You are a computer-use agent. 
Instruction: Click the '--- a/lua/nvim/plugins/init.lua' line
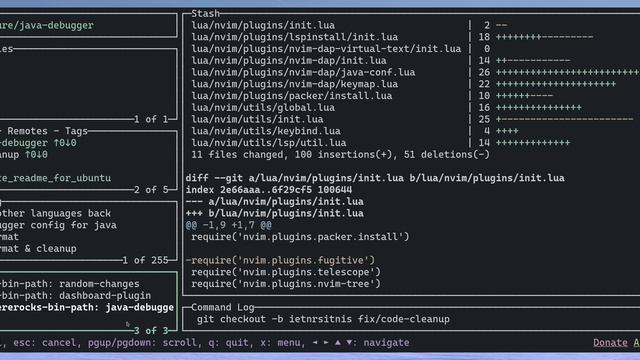point(274,202)
